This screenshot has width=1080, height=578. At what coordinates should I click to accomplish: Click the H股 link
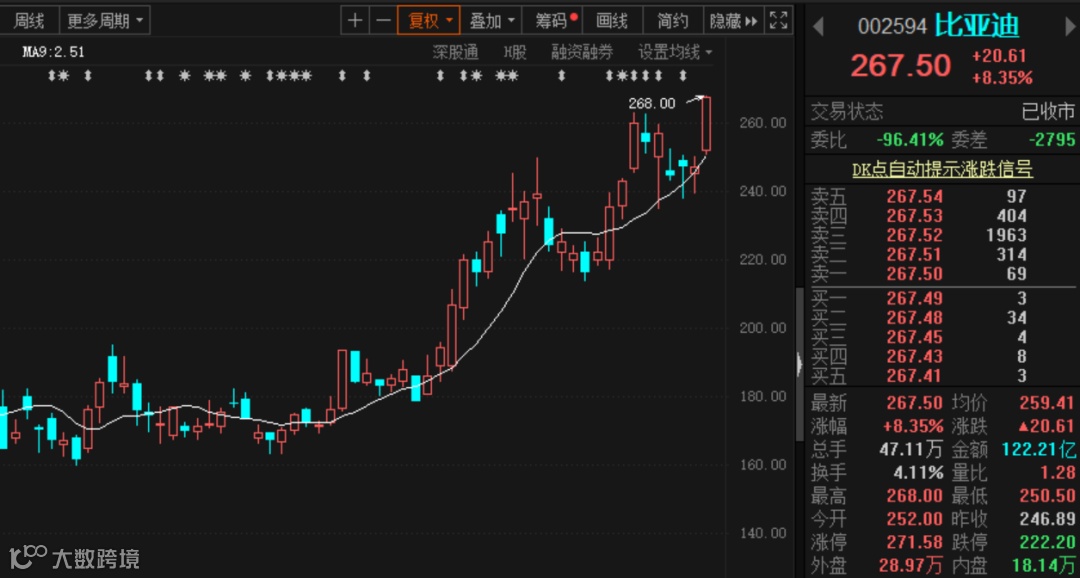pos(515,52)
